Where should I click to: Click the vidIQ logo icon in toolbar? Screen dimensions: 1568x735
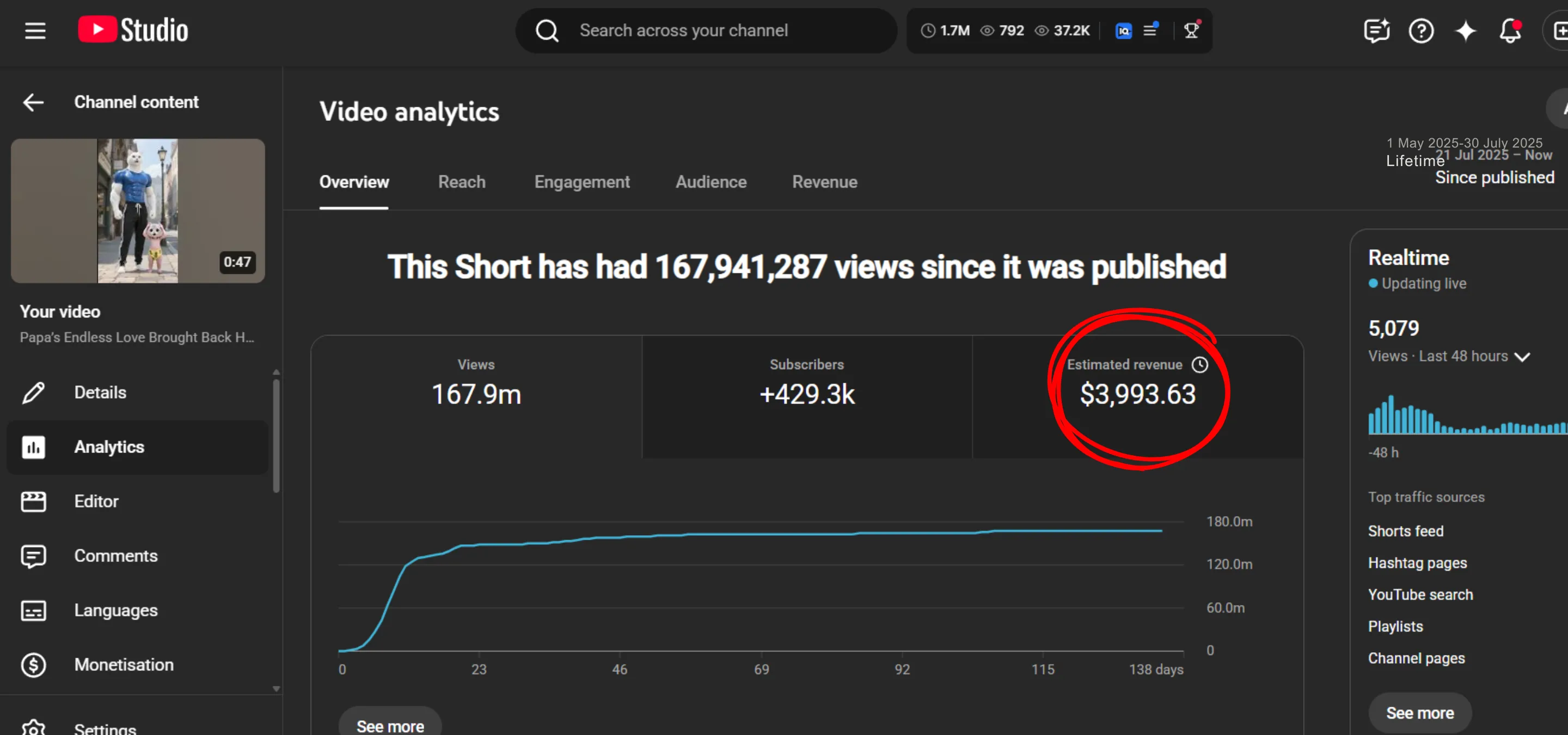[1123, 30]
